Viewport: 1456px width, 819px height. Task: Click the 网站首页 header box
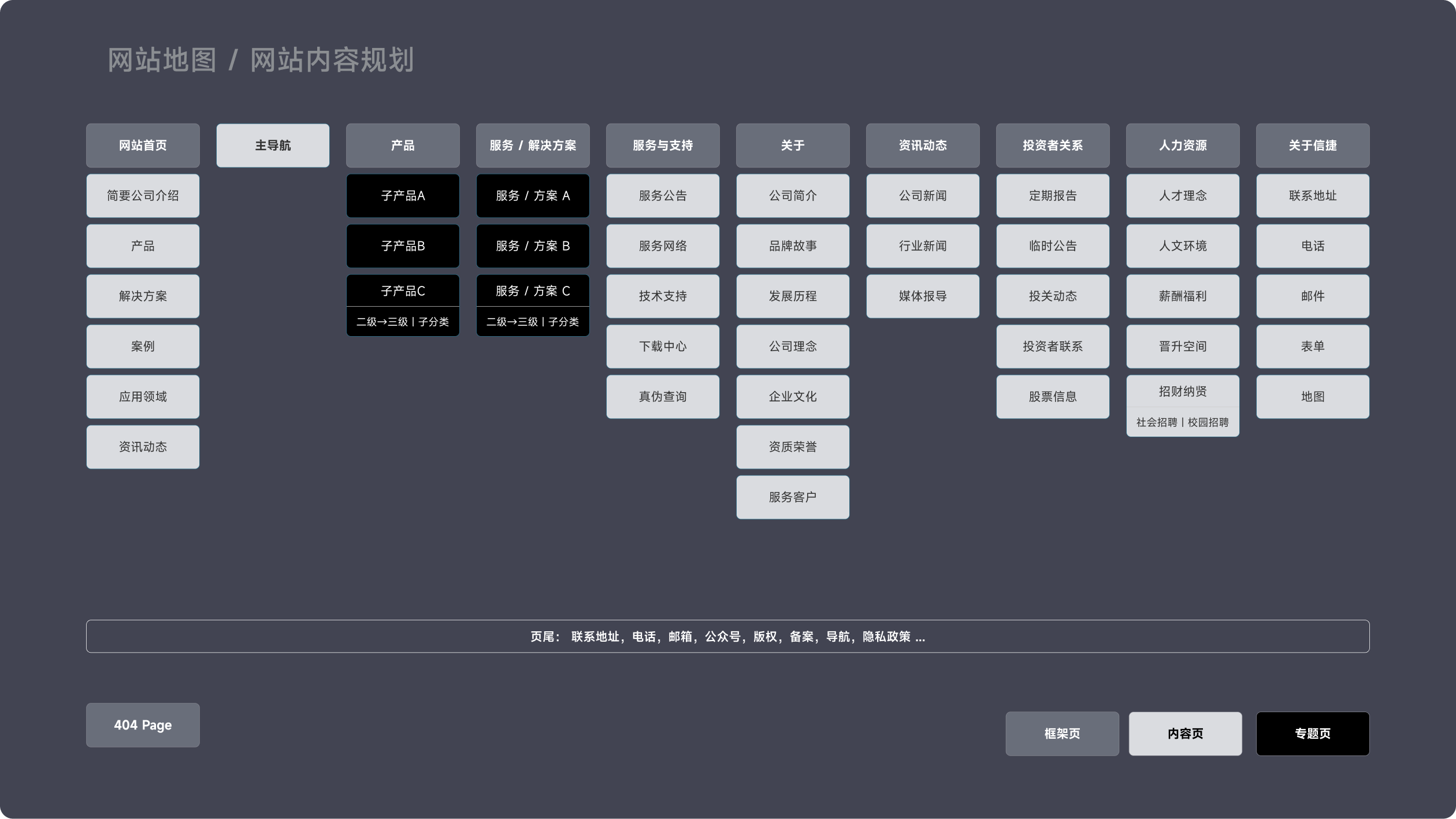coord(143,146)
